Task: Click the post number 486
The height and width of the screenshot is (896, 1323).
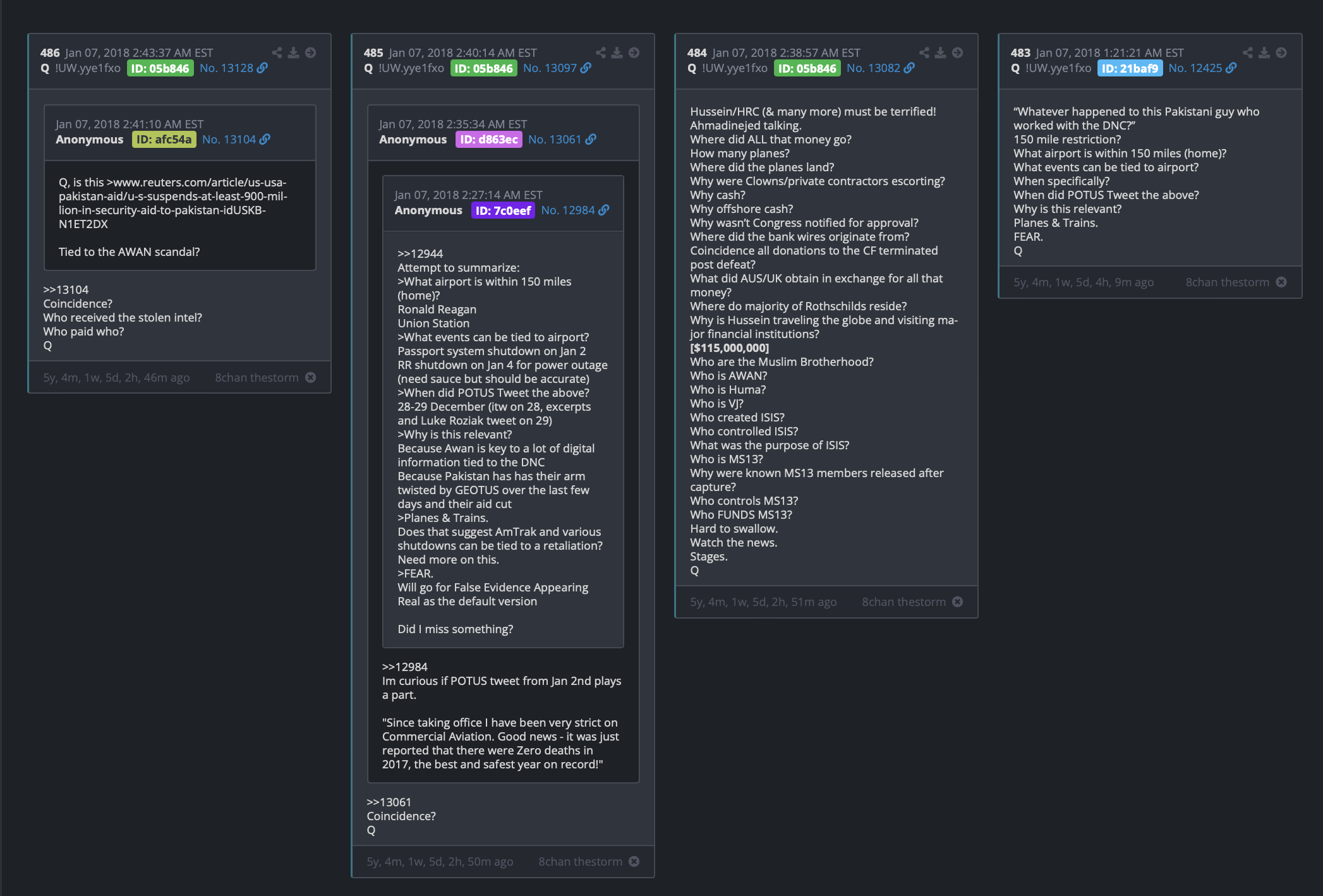Action: pos(50,52)
